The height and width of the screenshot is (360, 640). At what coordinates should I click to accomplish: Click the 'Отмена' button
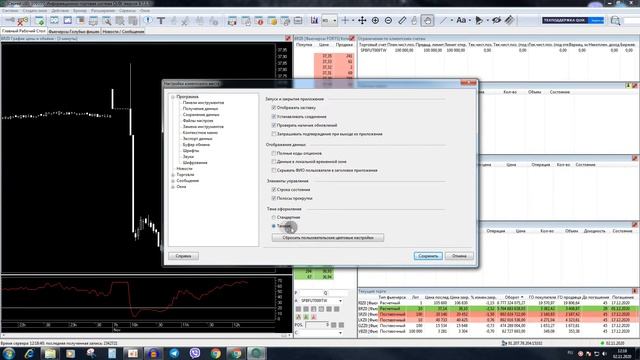pyautogui.click(x=459, y=256)
